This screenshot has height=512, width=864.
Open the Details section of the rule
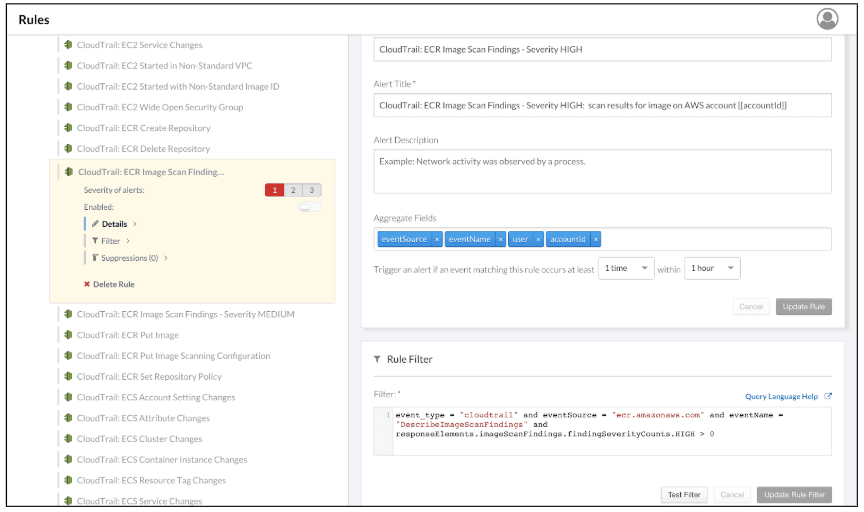pyautogui.click(x=115, y=224)
